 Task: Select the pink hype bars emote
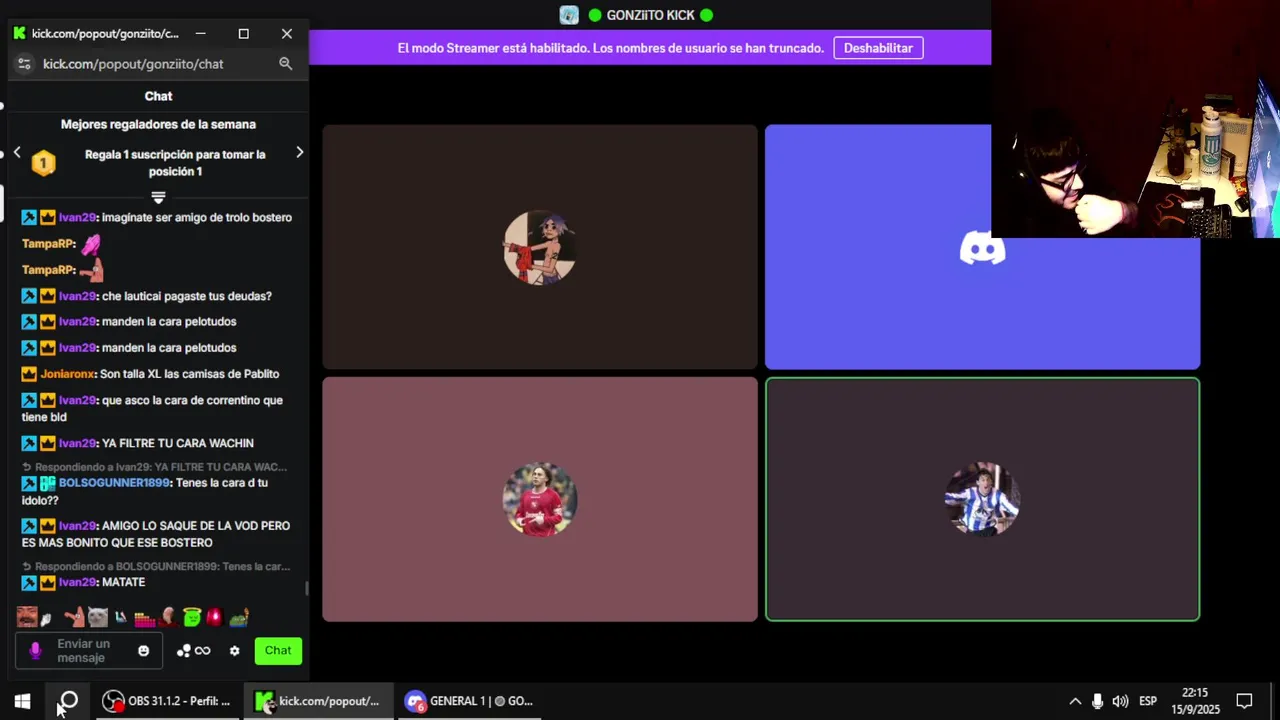pyautogui.click(x=145, y=618)
